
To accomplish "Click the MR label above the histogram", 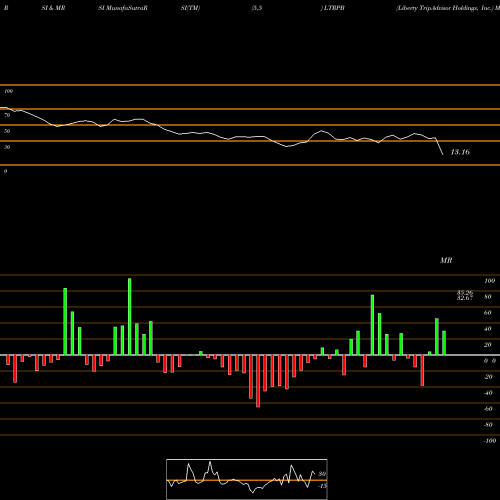I will (446, 260).
